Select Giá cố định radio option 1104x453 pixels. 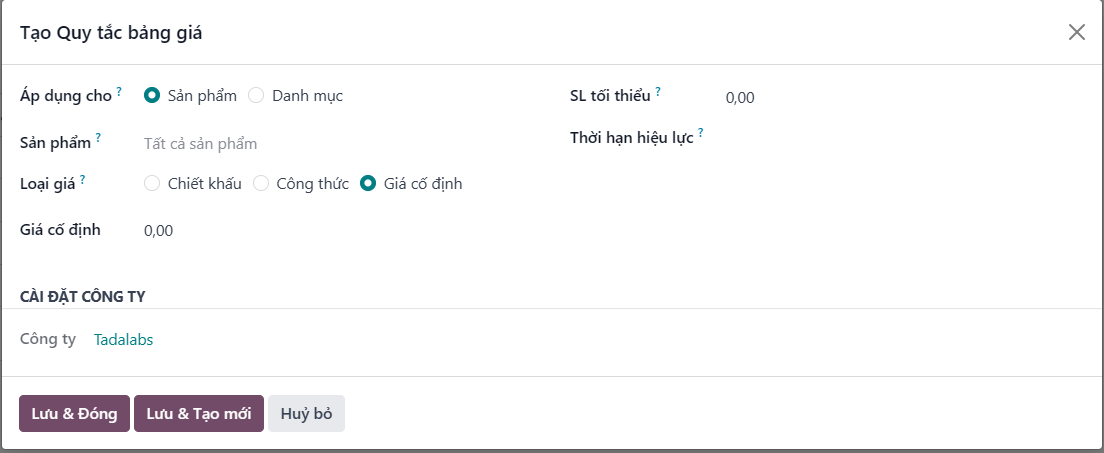[x=368, y=184]
